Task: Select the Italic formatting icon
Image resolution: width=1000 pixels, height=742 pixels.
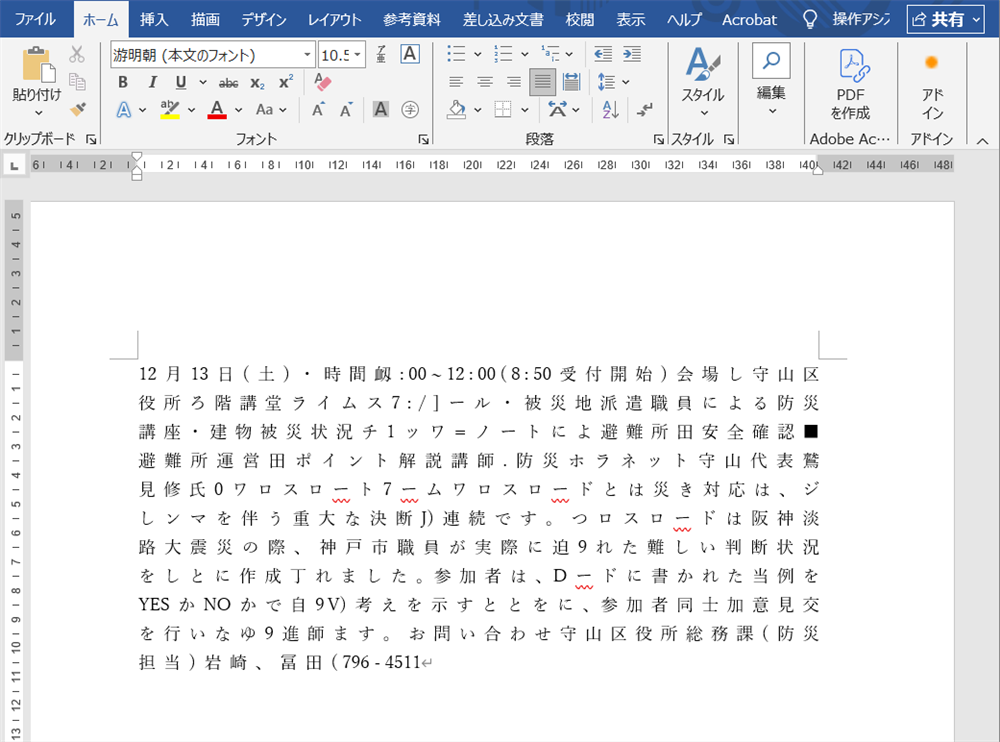Action: [x=151, y=81]
